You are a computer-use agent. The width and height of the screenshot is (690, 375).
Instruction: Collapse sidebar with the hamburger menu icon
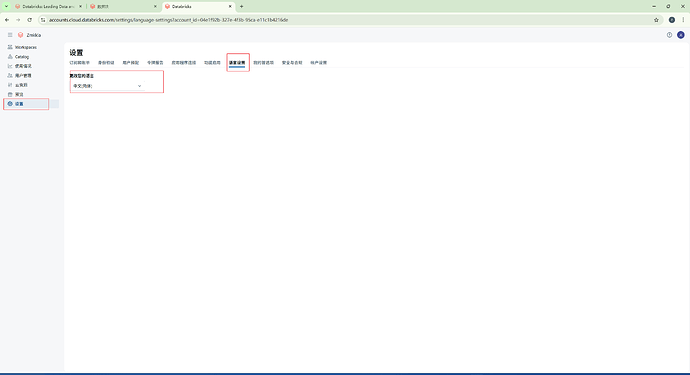pyautogui.click(x=10, y=35)
